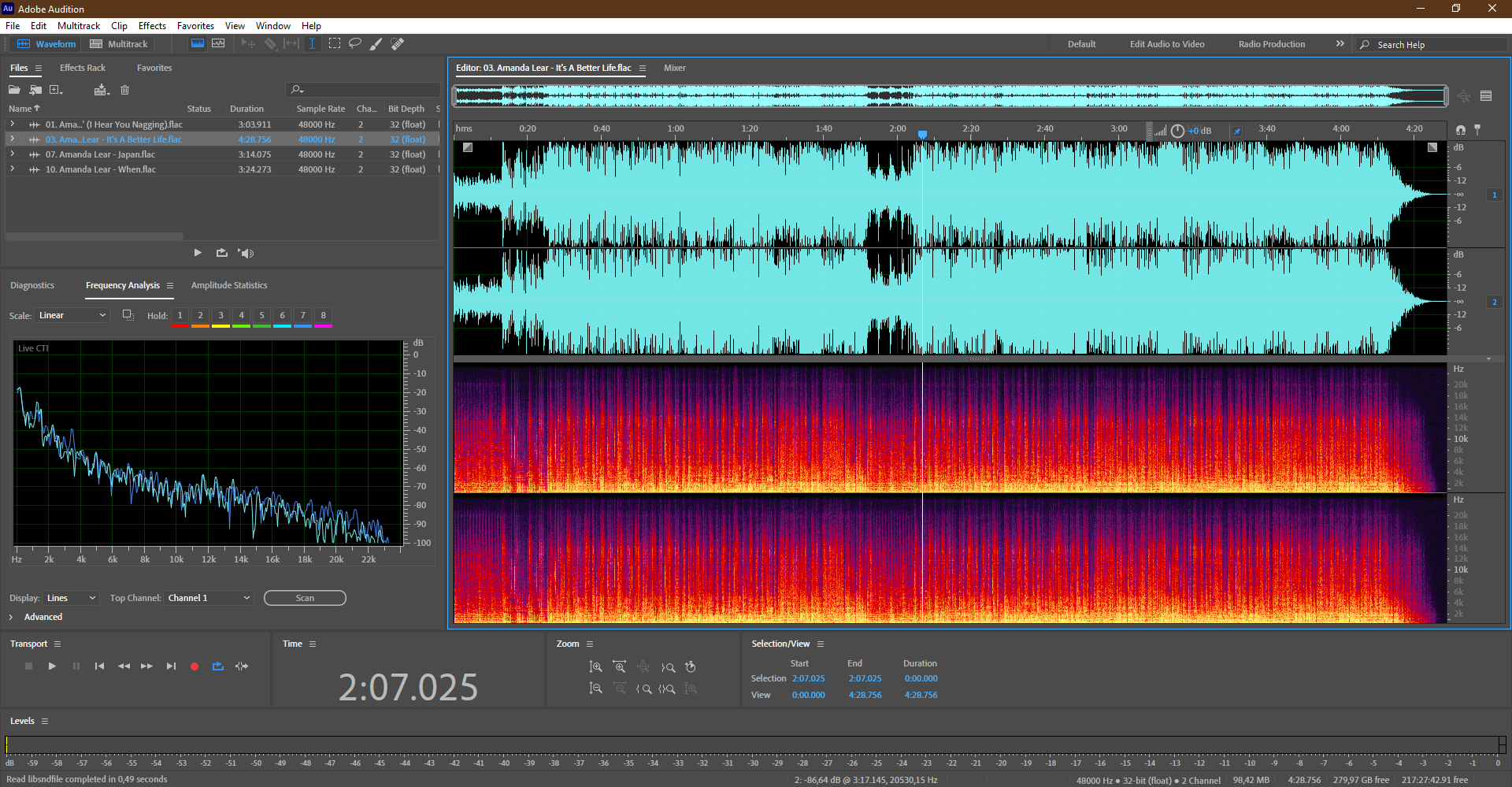
Task: Toggle the HUD pin icon
Action: (x=1237, y=131)
